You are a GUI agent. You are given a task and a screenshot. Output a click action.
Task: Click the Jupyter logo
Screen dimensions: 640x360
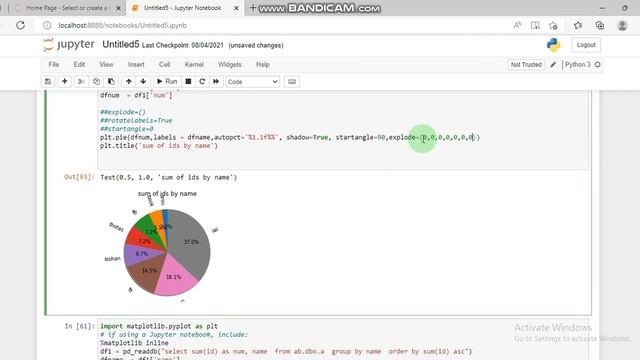point(69,44)
